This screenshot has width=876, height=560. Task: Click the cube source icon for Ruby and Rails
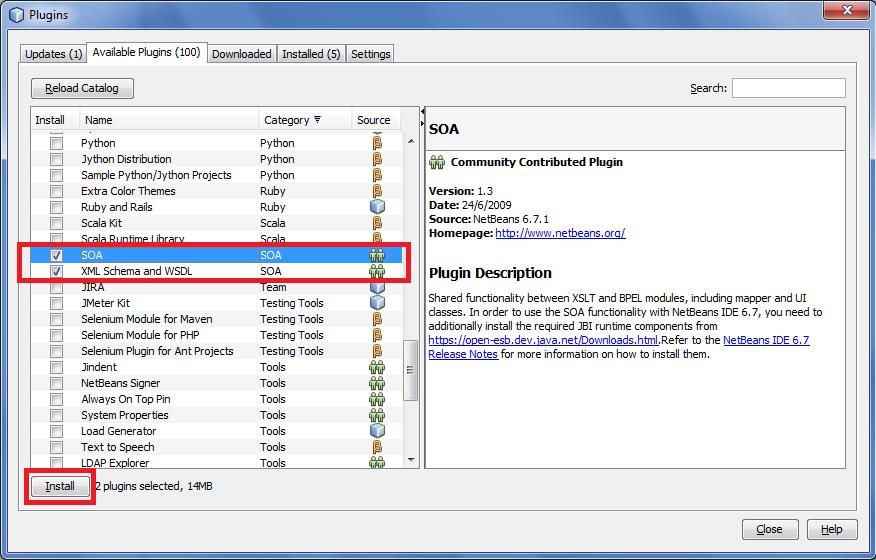[377, 207]
